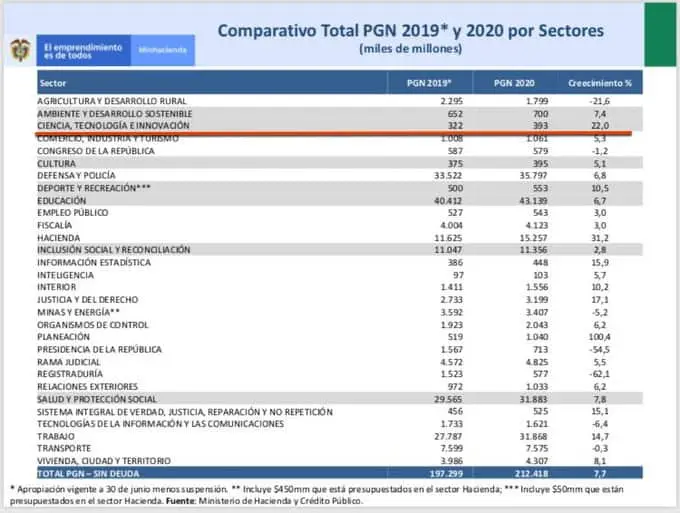Select 'TECNOLOGÍAS DE LA INFORMACIÓN' row label
Viewport: 680px width, 513px height.
click(x=160, y=424)
